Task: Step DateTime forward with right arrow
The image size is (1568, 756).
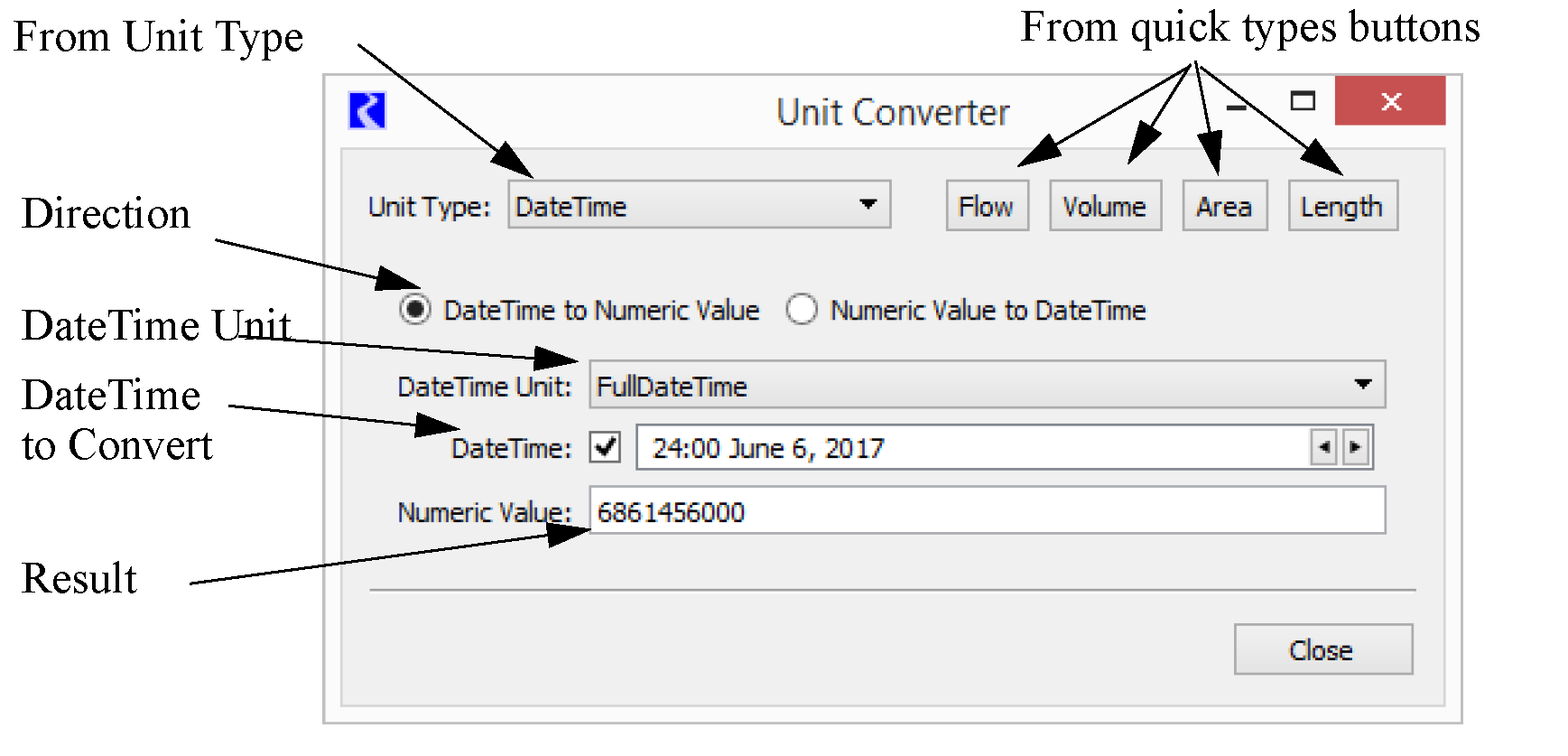Action: pos(1355,447)
